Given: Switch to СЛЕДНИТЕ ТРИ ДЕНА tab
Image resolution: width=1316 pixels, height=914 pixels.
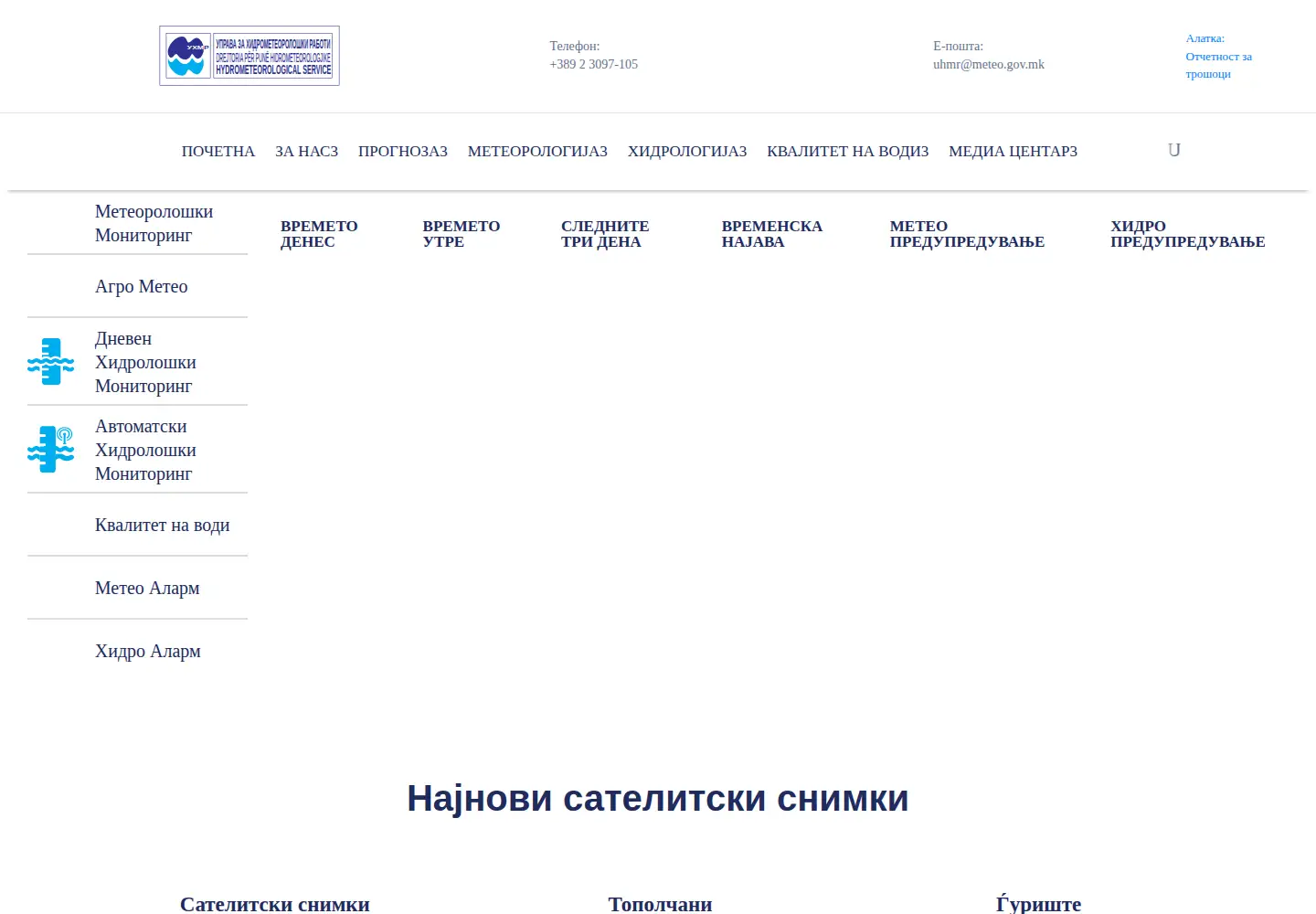Looking at the screenshot, I should pos(605,234).
